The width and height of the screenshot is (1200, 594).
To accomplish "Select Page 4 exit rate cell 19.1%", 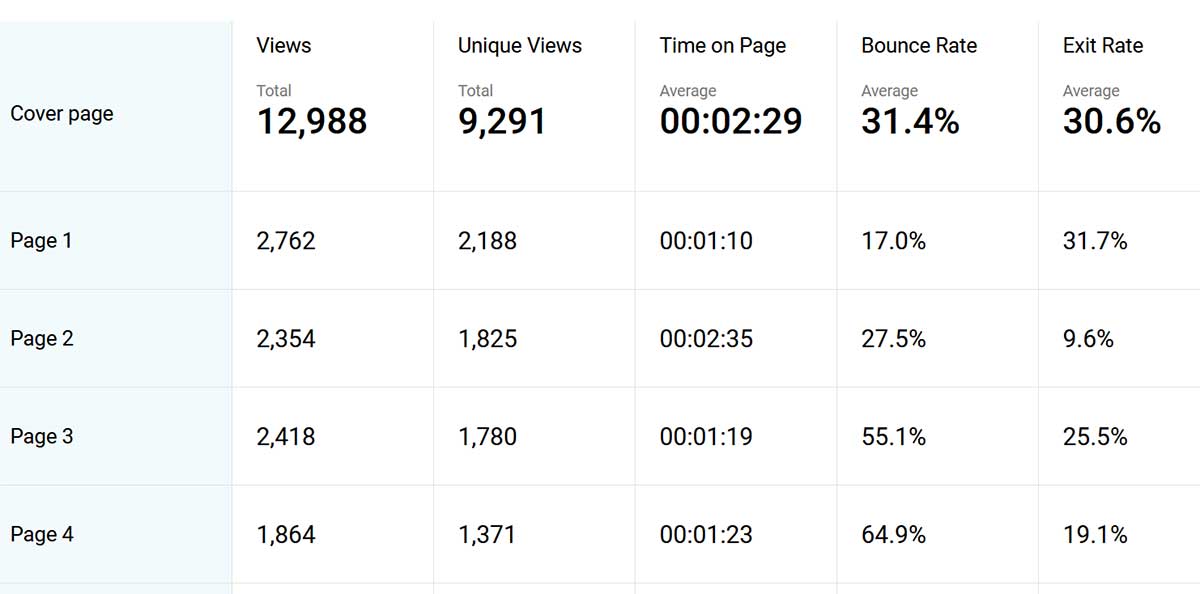I will tap(1095, 535).
